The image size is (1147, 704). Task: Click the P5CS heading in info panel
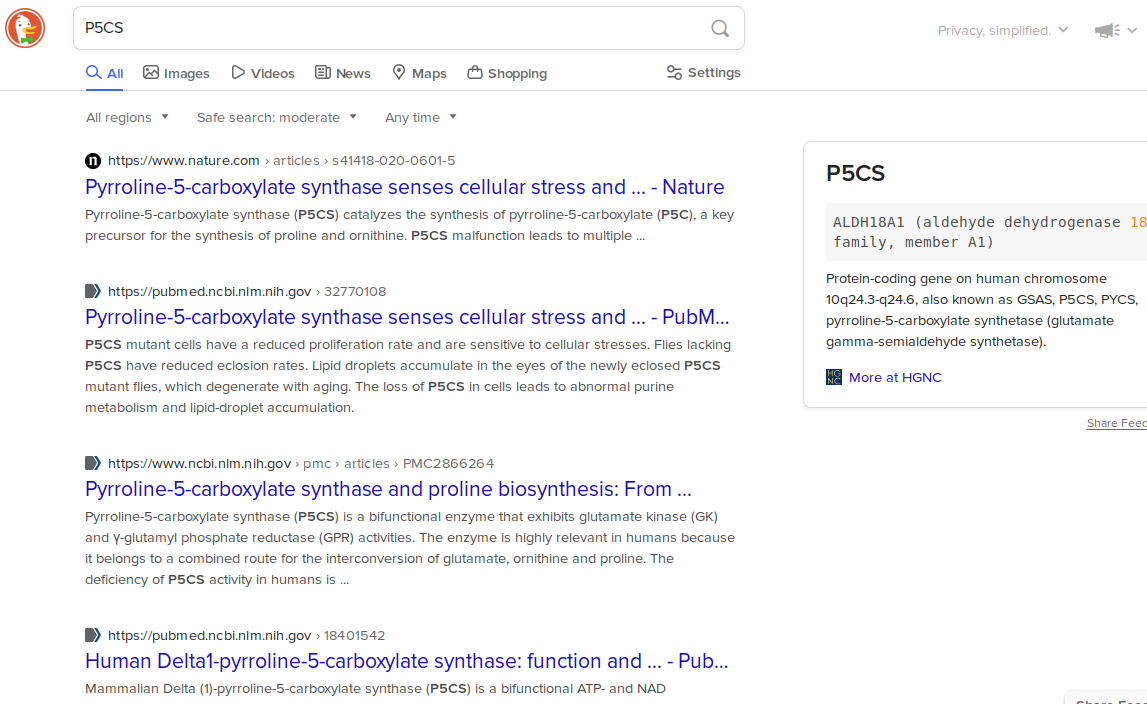[x=856, y=173]
